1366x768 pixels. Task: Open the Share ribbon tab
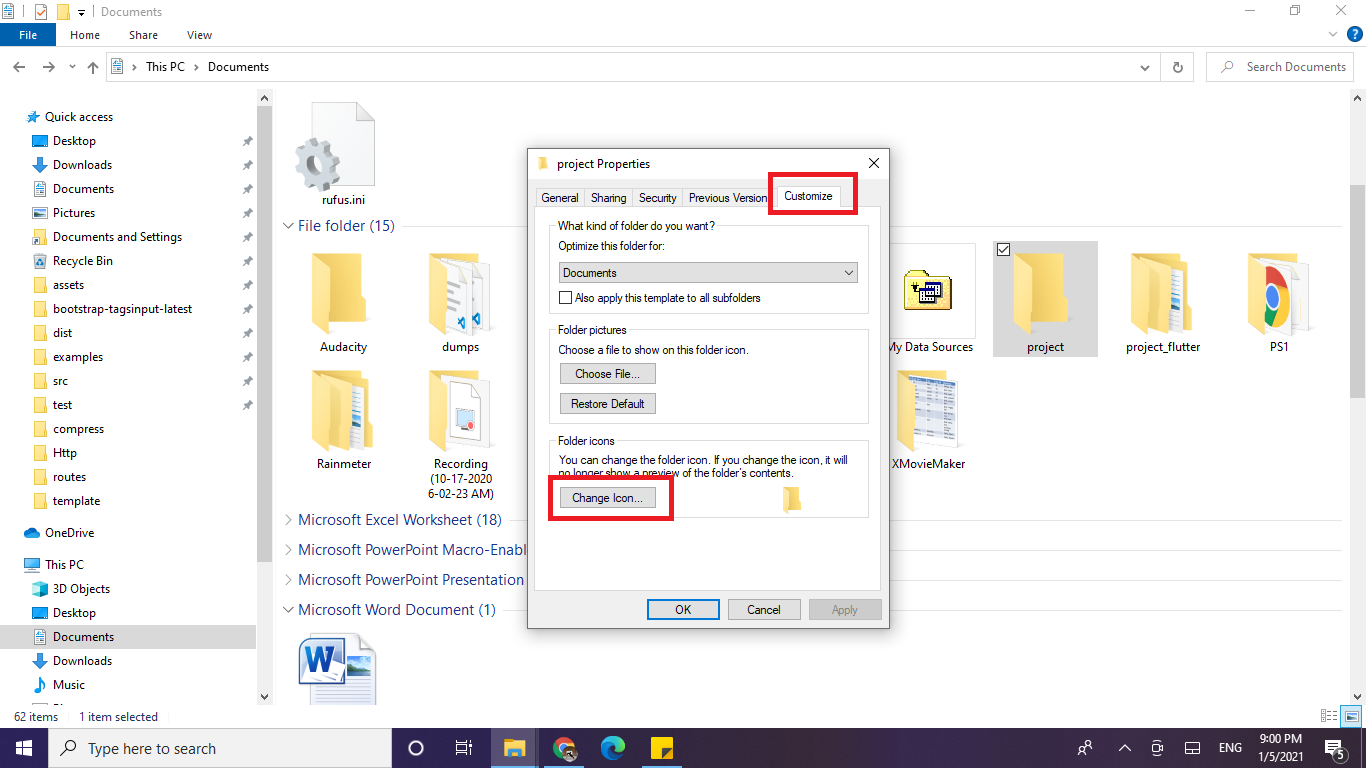coord(143,35)
